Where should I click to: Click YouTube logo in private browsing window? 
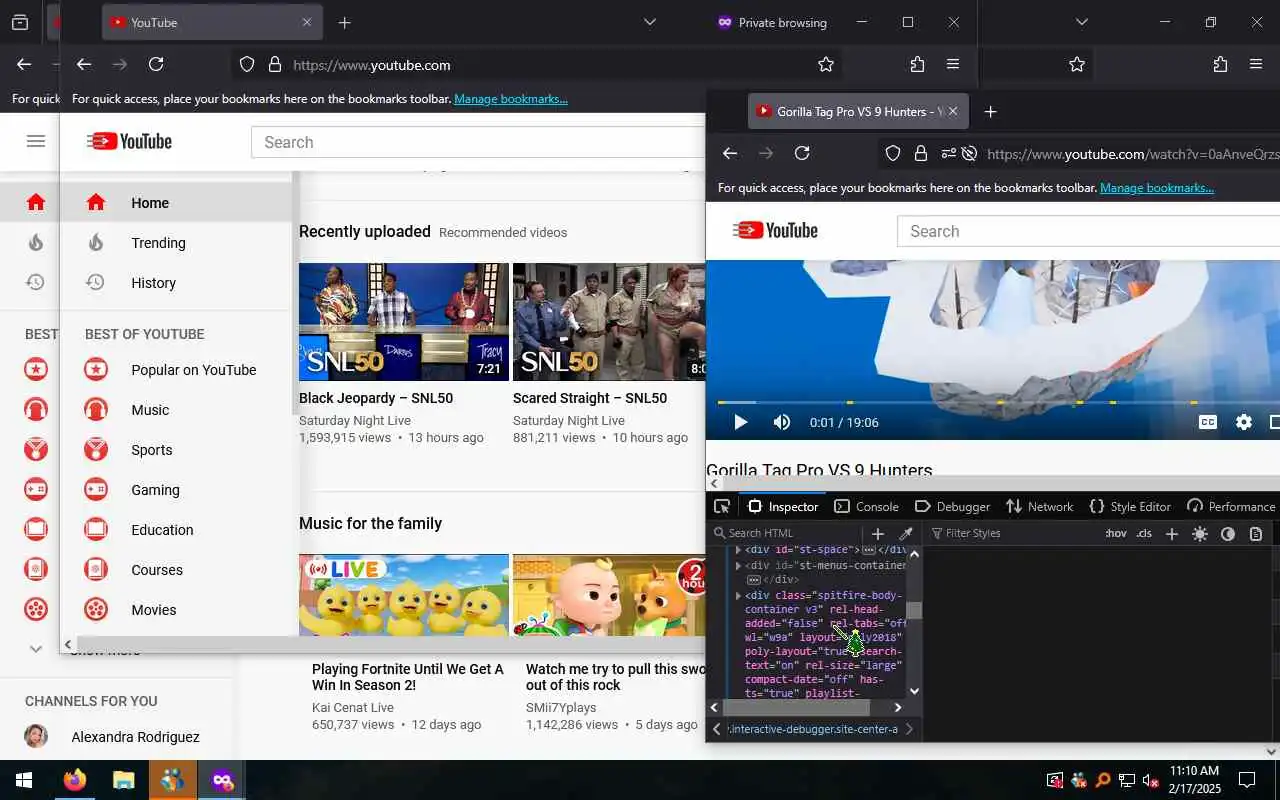[x=129, y=142]
